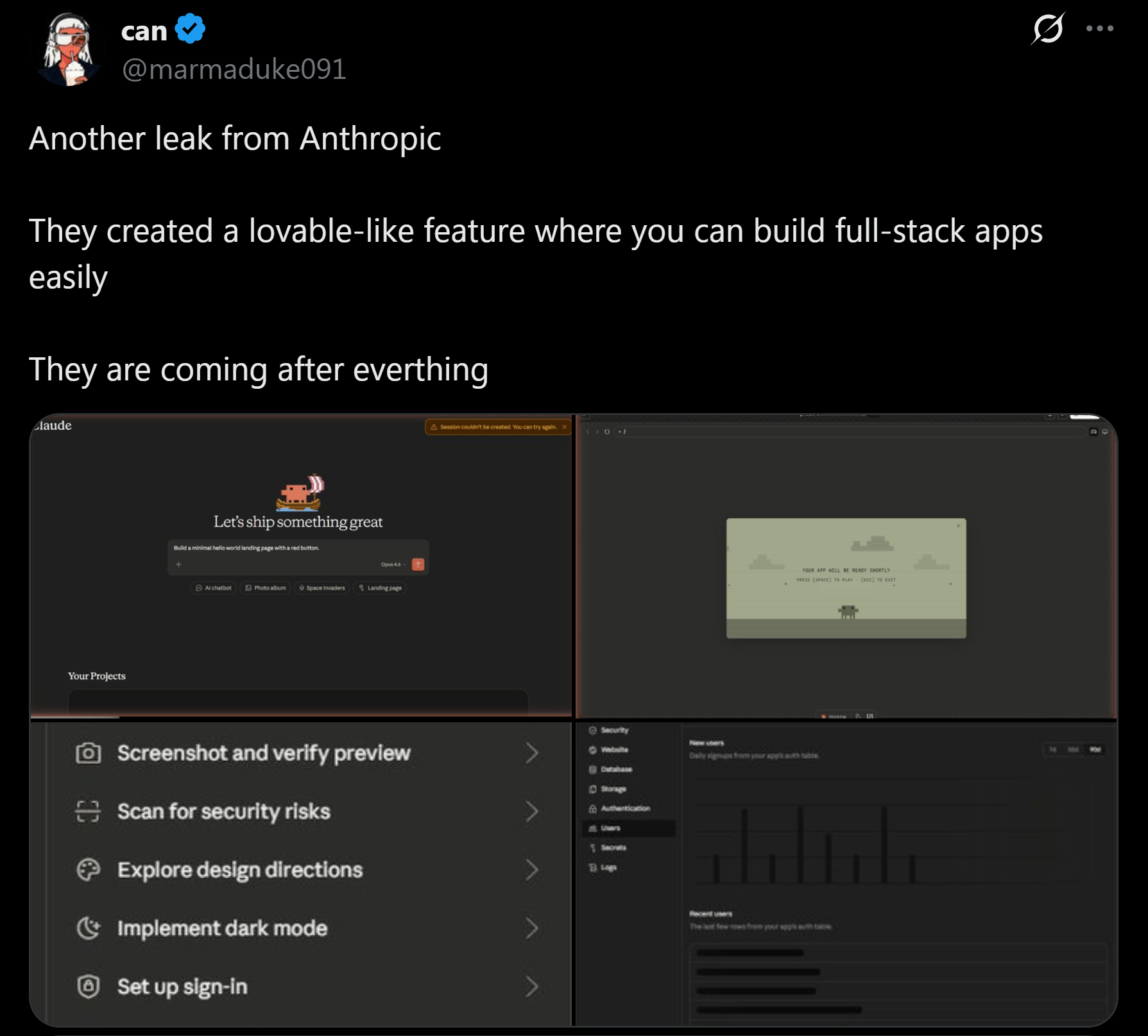
Task: Open the Opus 4.6 model dropdown
Action: click(393, 565)
